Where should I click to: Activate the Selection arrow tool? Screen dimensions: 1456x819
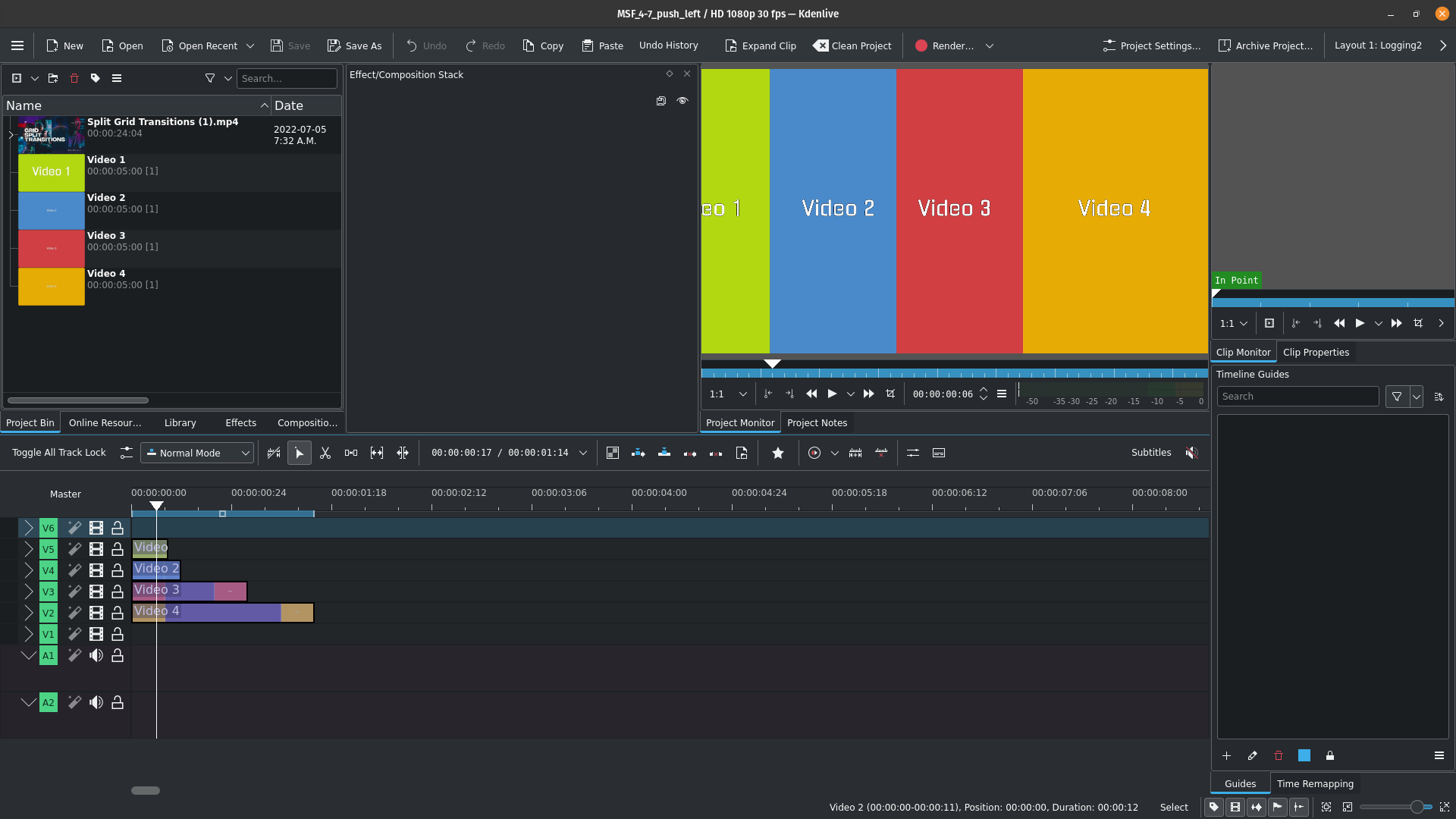click(x=300, y=453)
